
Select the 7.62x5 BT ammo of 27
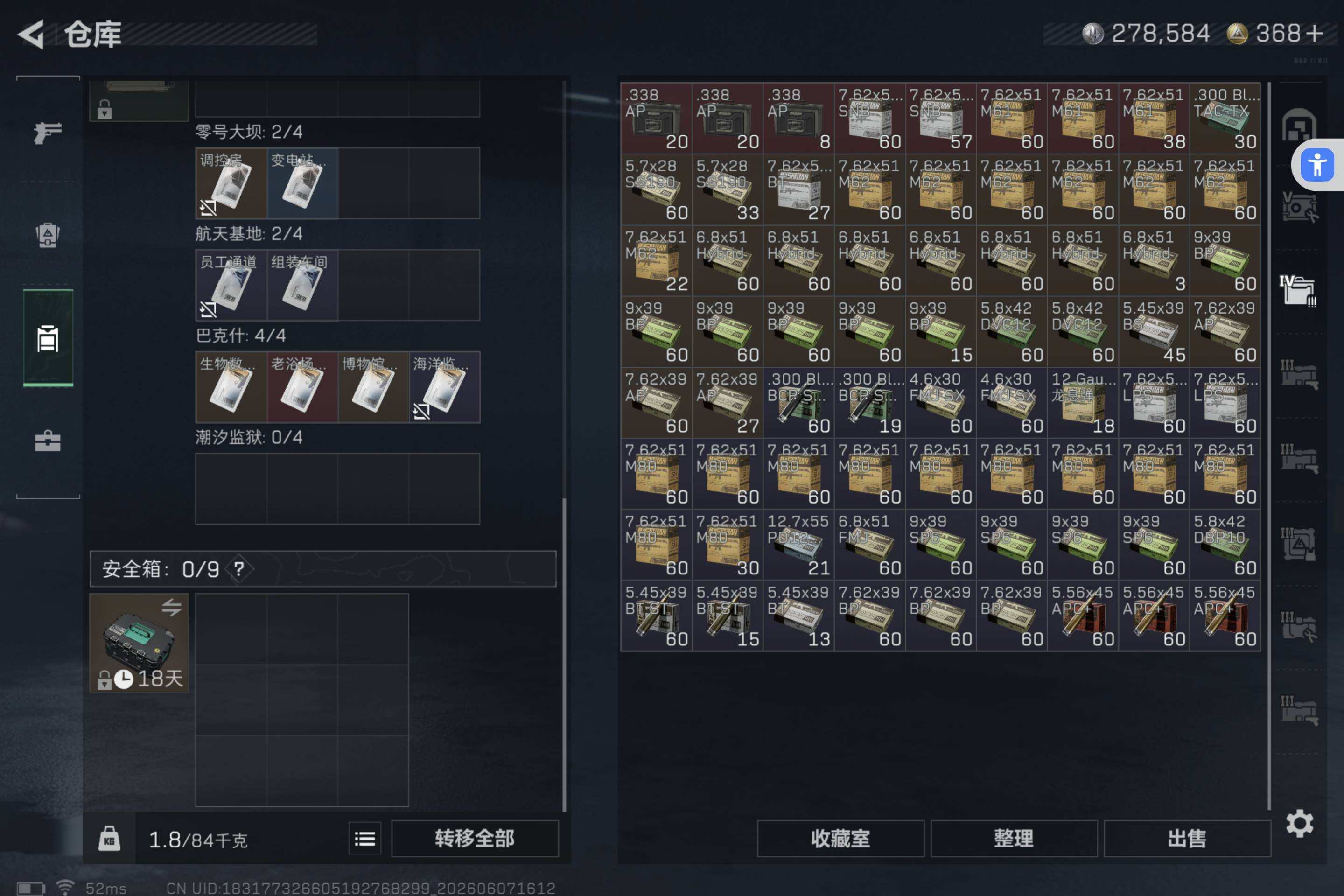coord(798,189)
